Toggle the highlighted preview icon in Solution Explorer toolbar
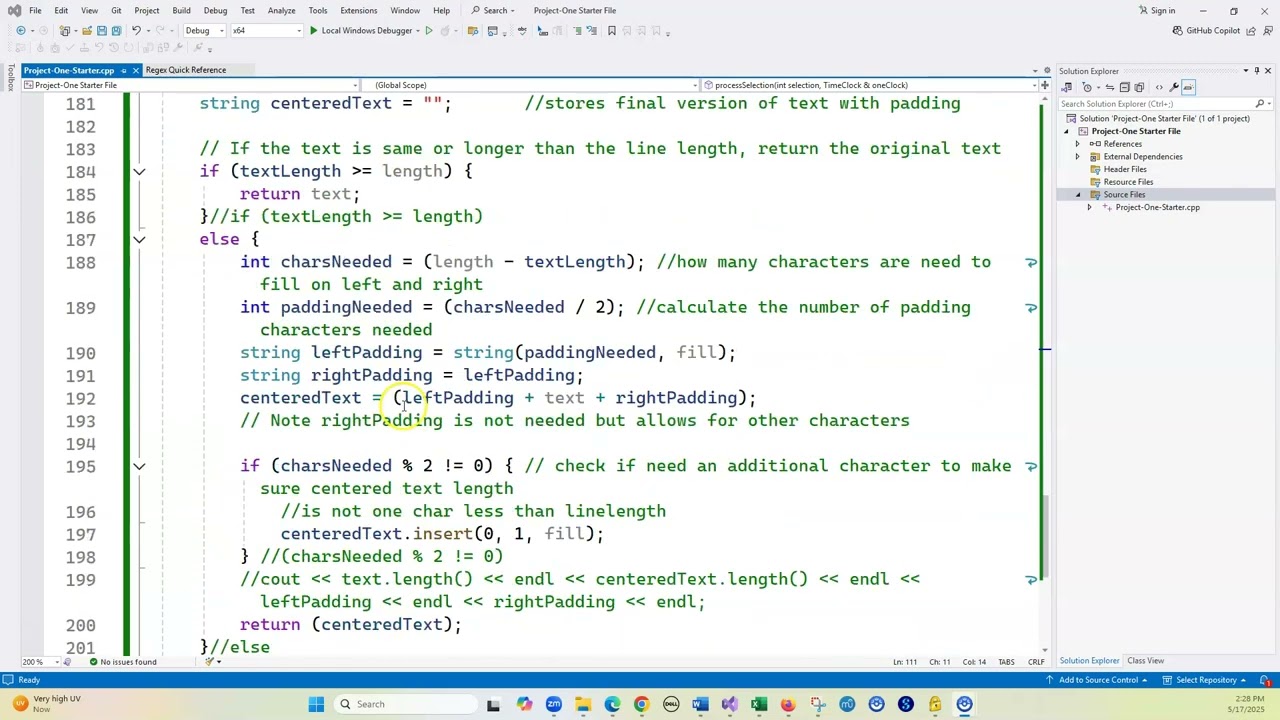 (1189, 87)
